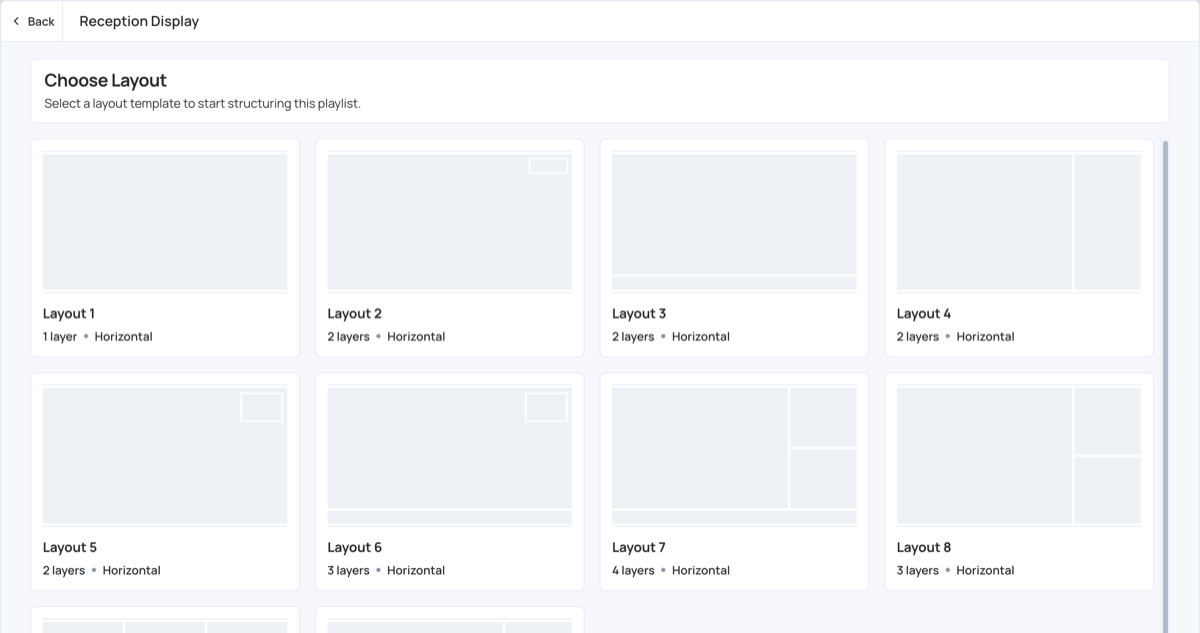The image size is (1200, 633).
Task: Click the Layout 7 title text
Action: pos(639,547)
